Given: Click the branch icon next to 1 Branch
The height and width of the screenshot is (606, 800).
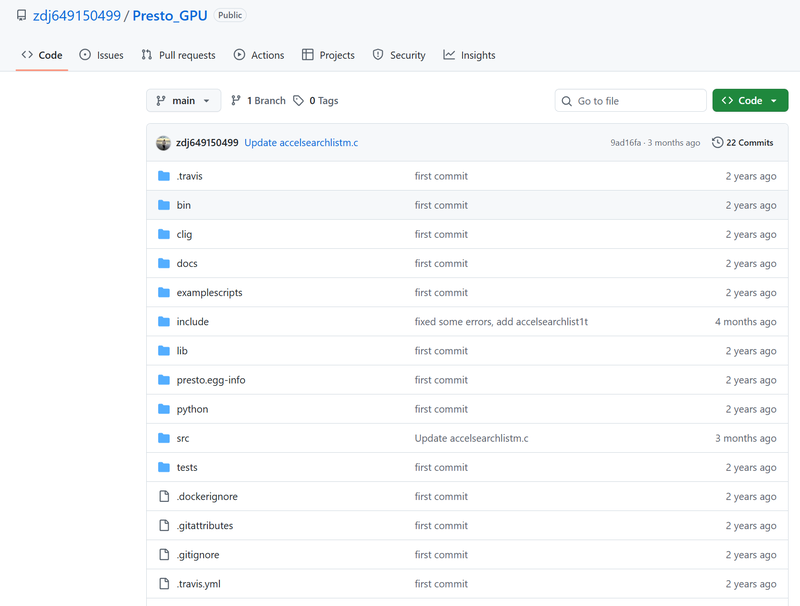Looking at the screenshot, I should [x=236, y=101].
